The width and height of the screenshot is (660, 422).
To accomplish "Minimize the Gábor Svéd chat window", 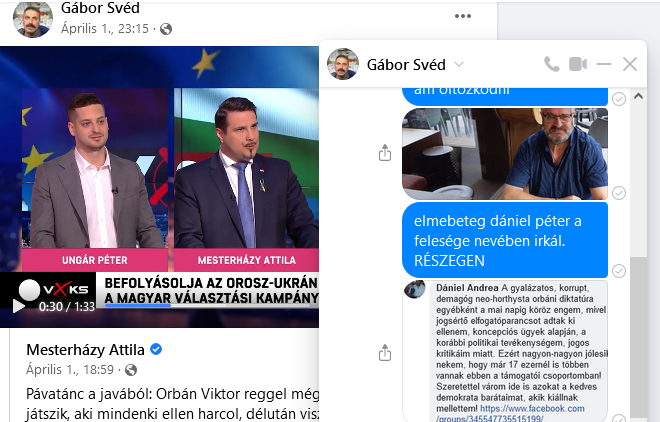I will click(604, 64).
